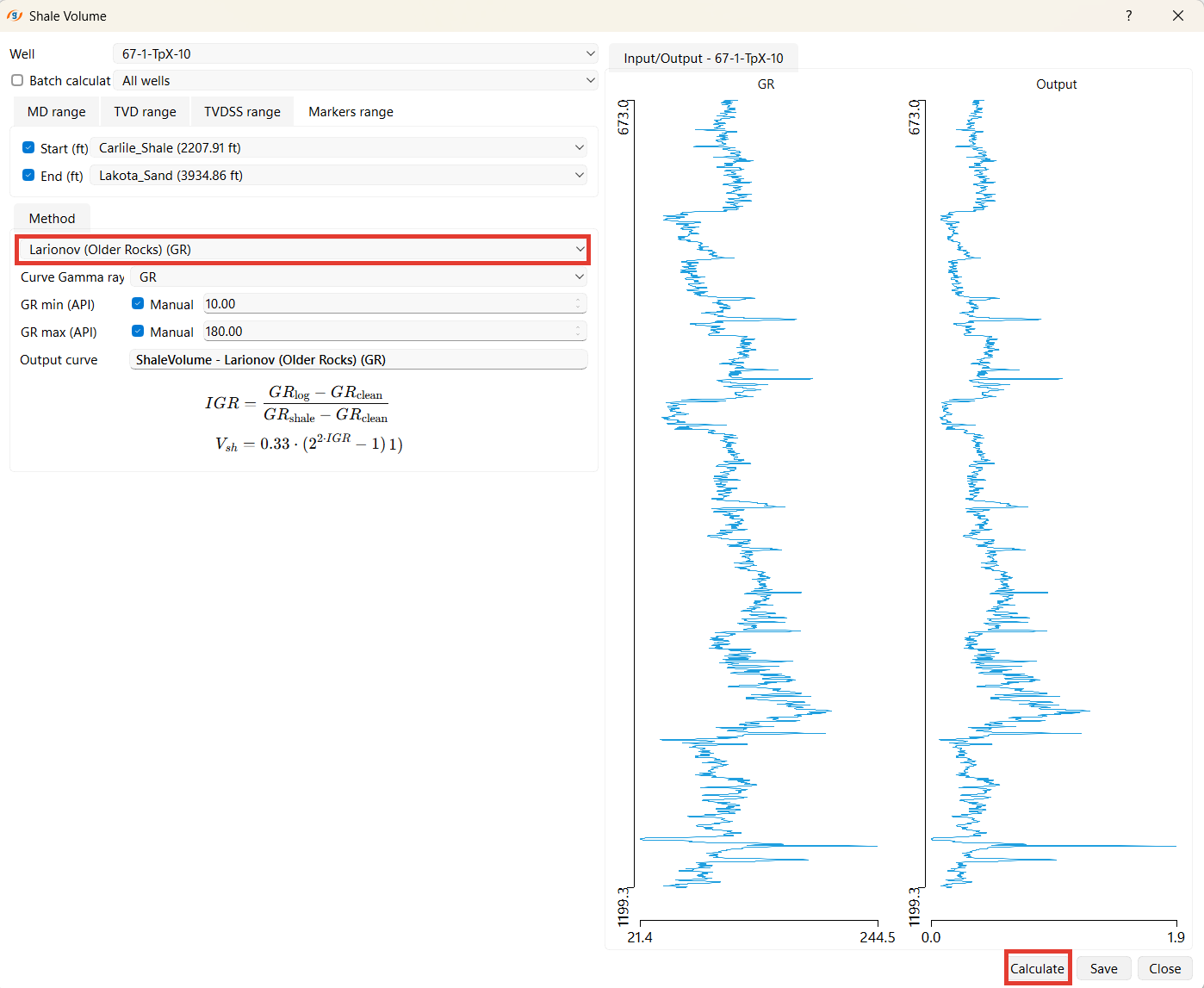Click the Shale Volume app icon in title bar
Screen dimensions: 1204x988
15,16
